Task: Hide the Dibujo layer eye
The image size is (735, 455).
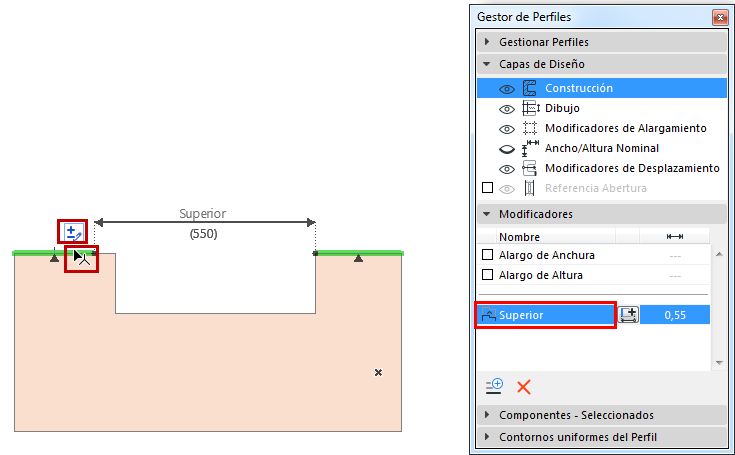Action: (x=507, y=109)
